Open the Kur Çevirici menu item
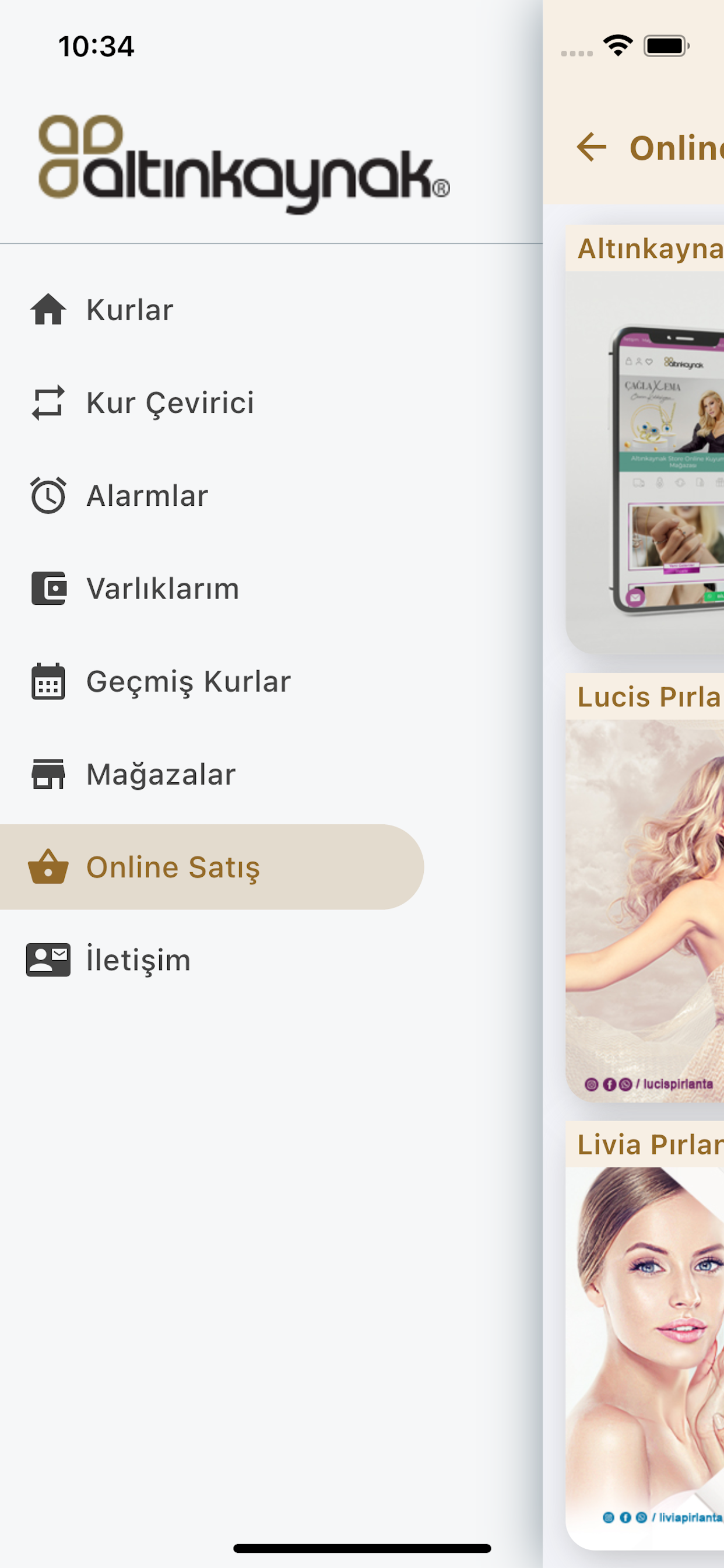 [212, 402]
